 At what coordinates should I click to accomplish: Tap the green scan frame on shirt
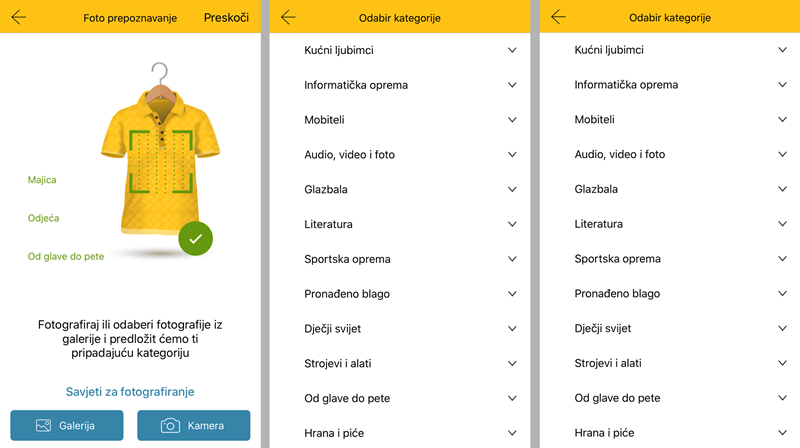tap(161, 161)
